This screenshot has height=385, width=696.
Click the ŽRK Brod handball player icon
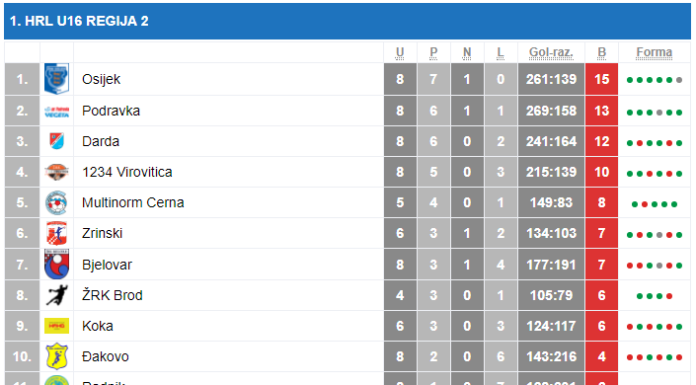tap(57, 295)
